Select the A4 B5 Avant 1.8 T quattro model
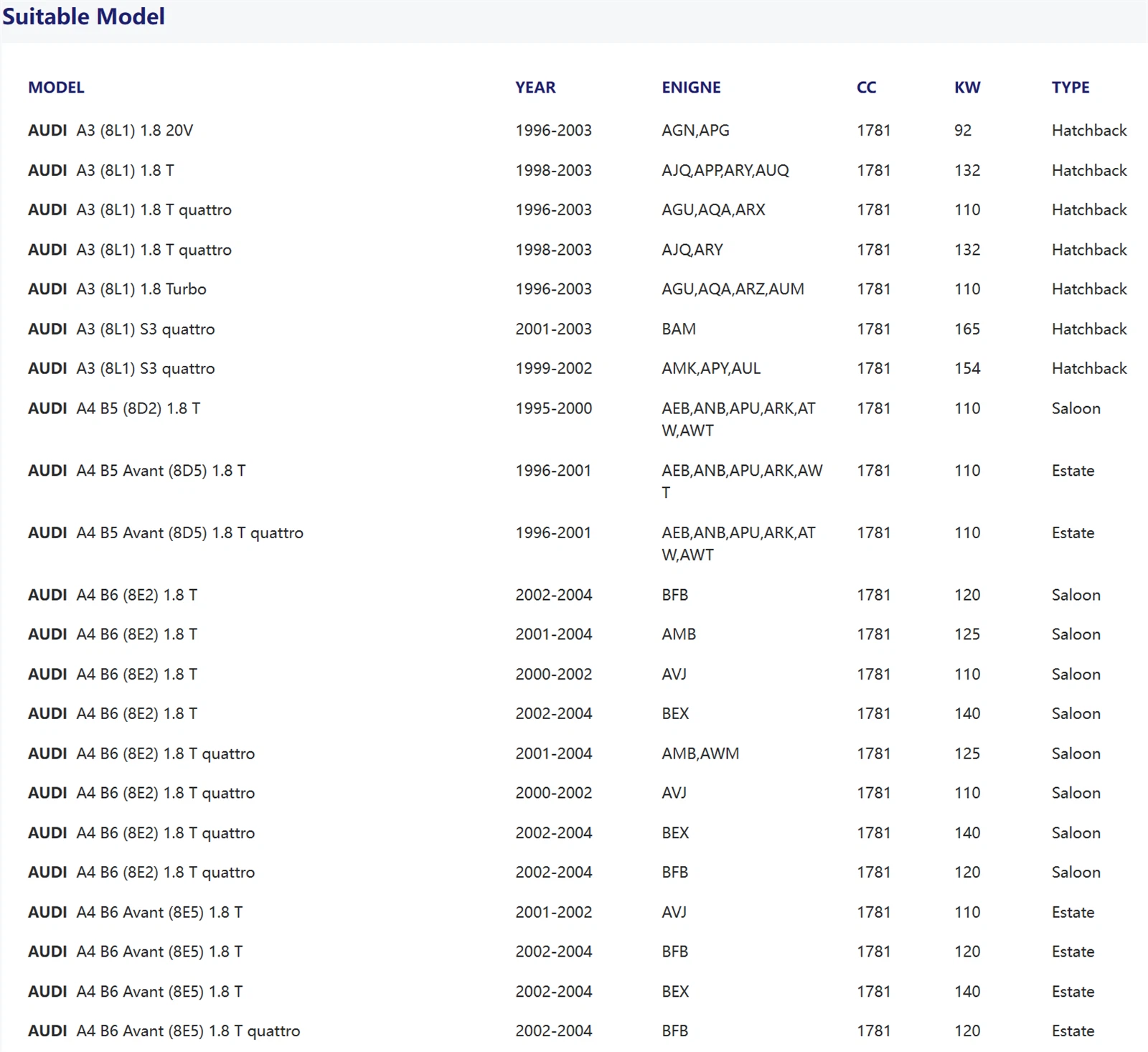Screen dimensions: 1148x1052 click(x=166, y=533)
